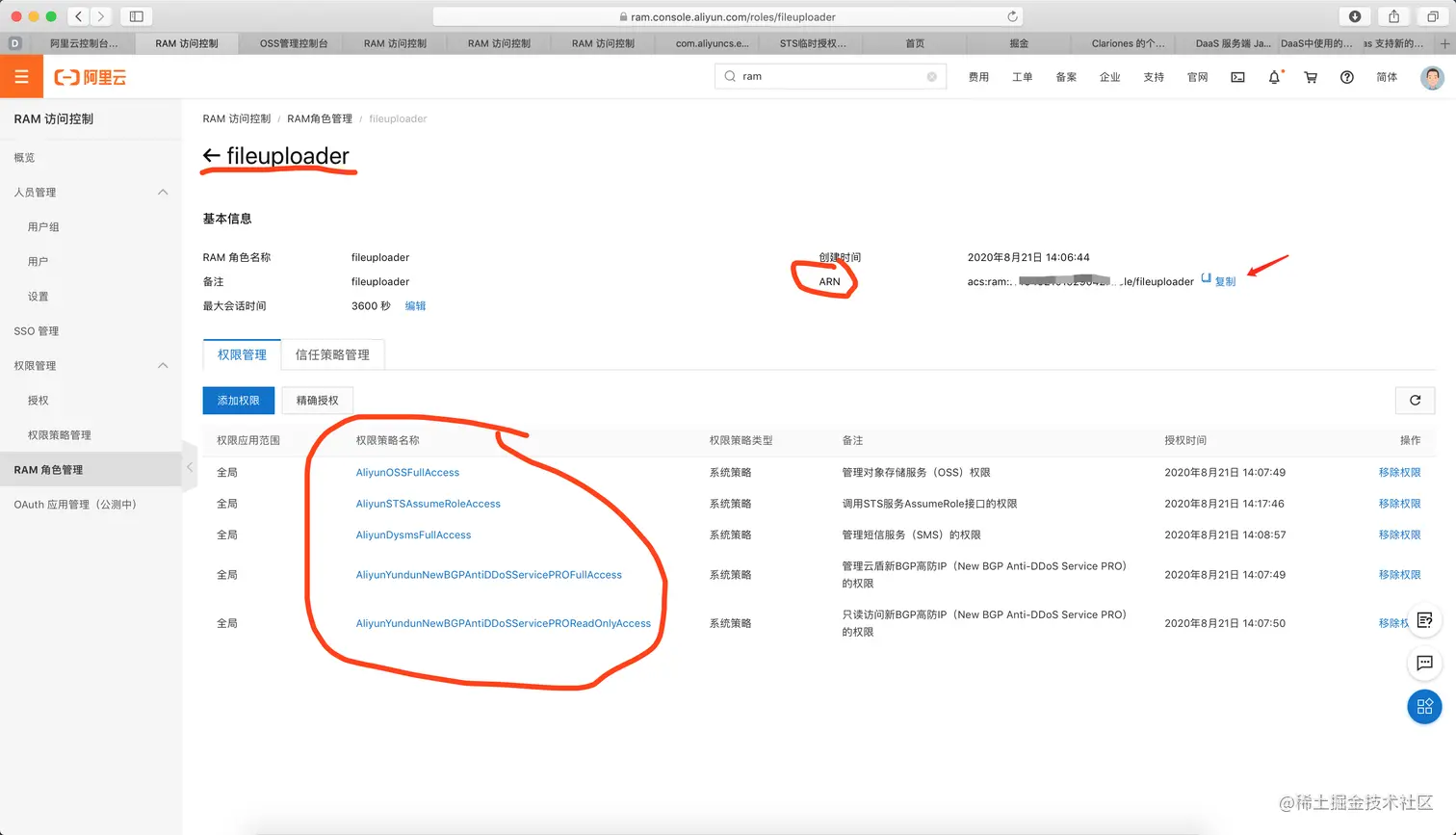This screenshot has width=1456, height=835.
Task: Copy the ARN with 复制 link
Action: (1225, 281)
